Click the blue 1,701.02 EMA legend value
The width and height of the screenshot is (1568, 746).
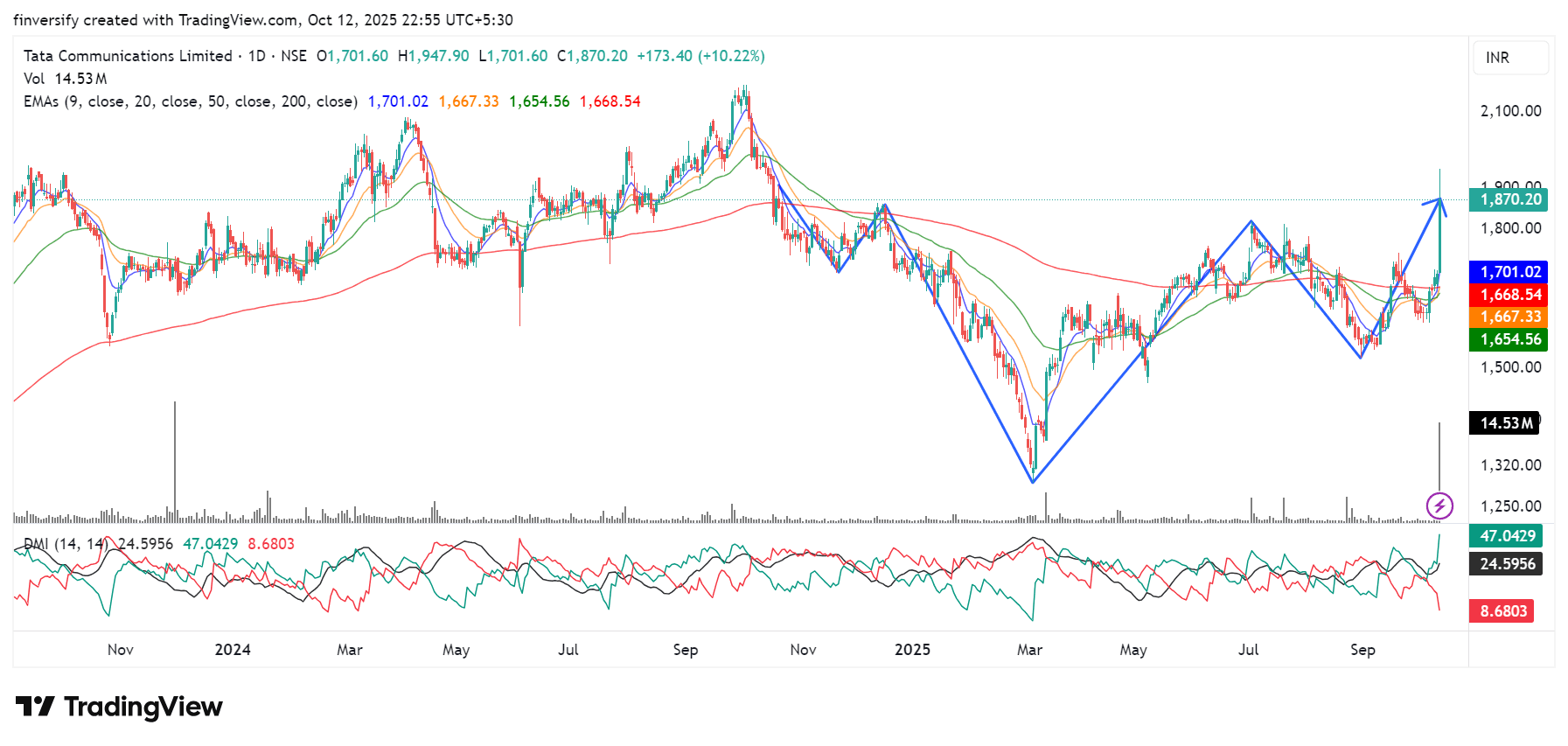click(398, 101)
